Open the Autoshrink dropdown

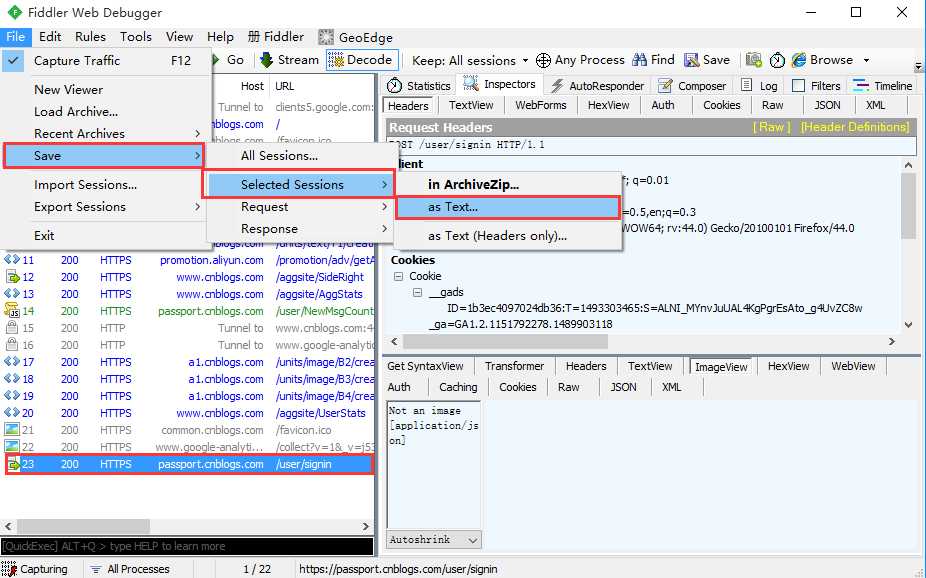click(434, 539)
